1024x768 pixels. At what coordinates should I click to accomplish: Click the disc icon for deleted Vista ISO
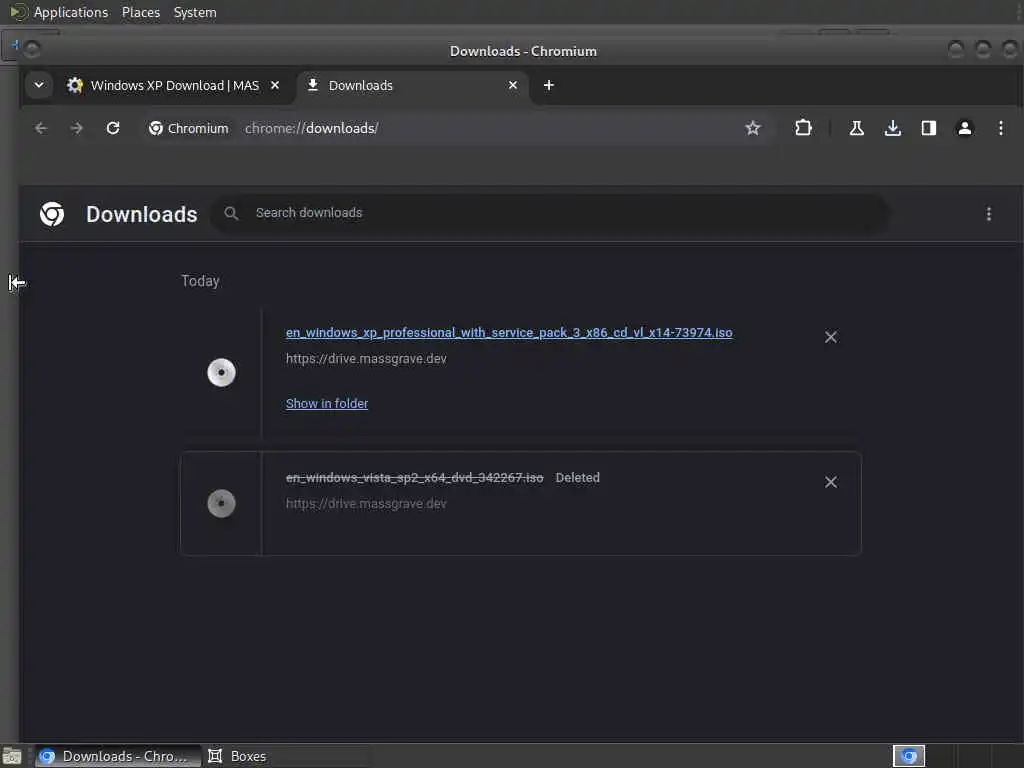pyautogui.click(x=221, y=504)
